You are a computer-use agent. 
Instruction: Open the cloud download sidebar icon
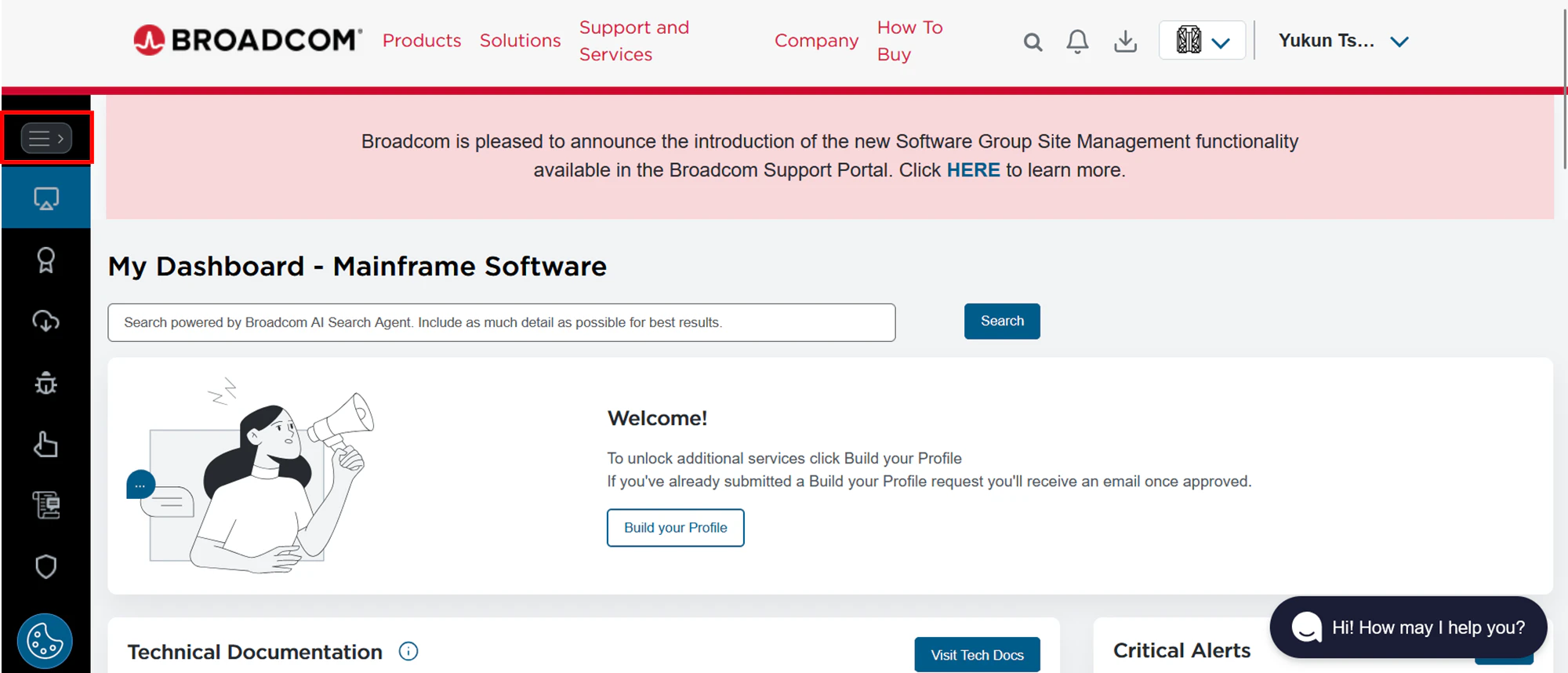coord(46,321)
